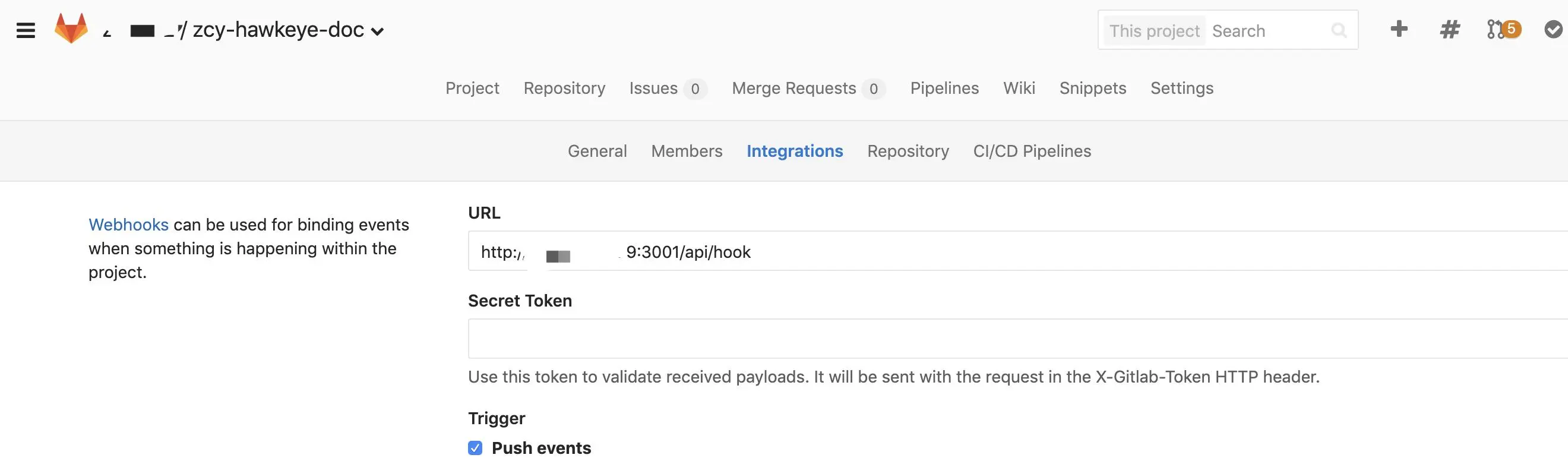Screen dimensions: 1568x461
Task: Switch to the Pipelines tab
Action: pyautogui.click(x=944, y=89)
